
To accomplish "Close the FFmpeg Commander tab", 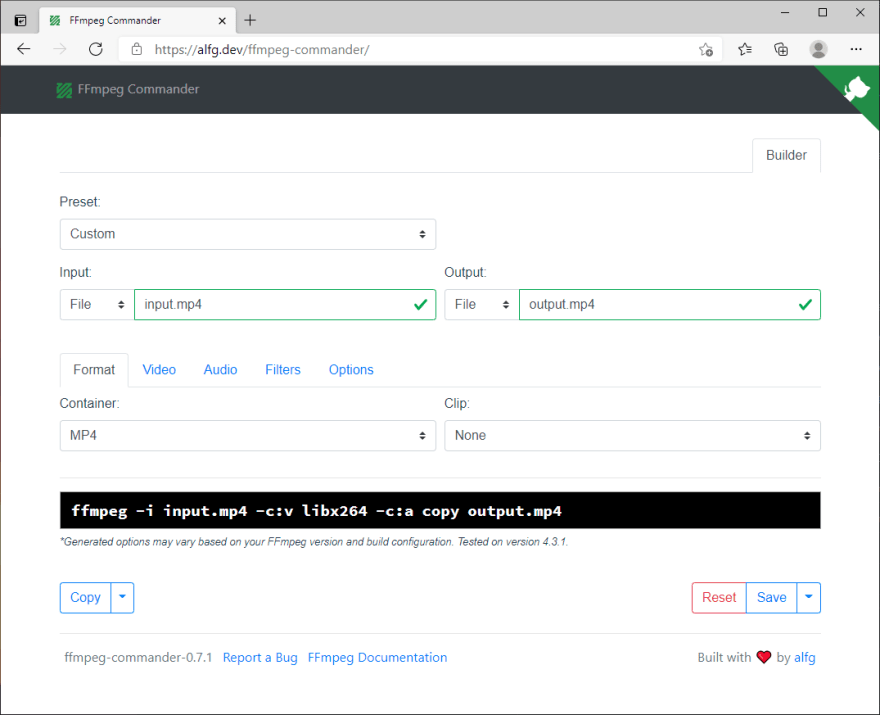I will coord(222,21).
